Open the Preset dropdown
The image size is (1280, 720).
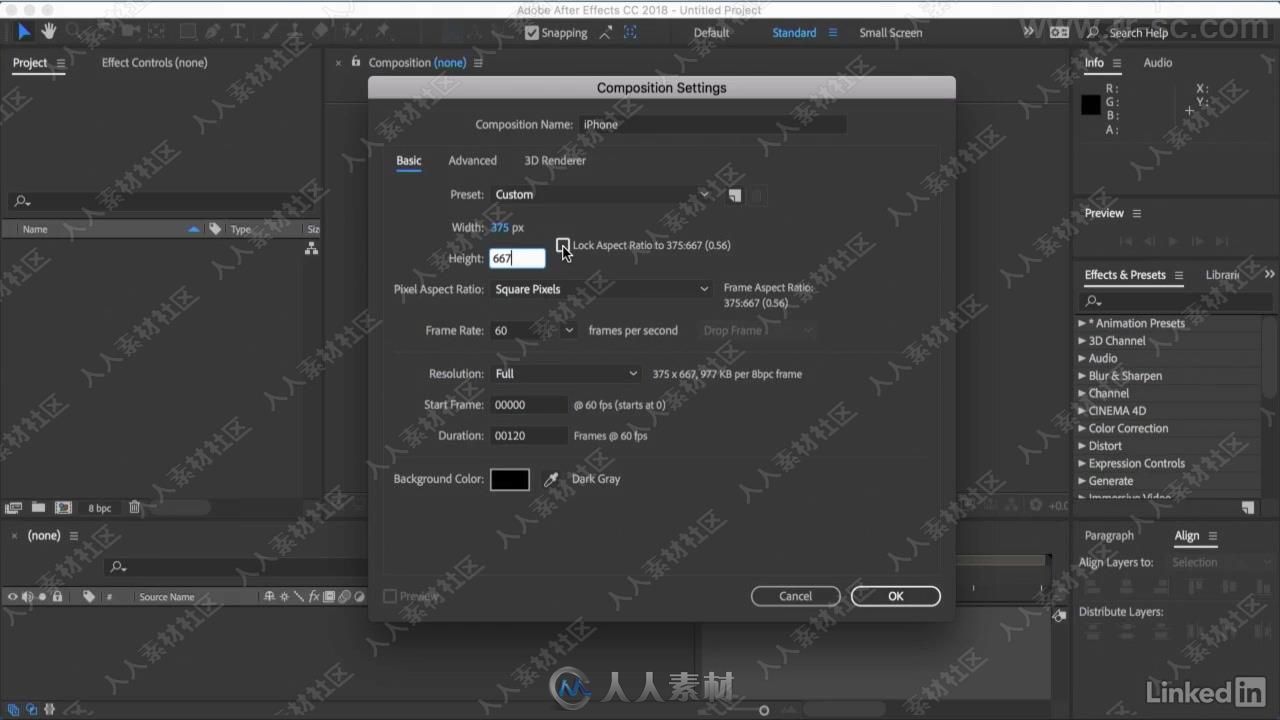click(x=602, y=195)
